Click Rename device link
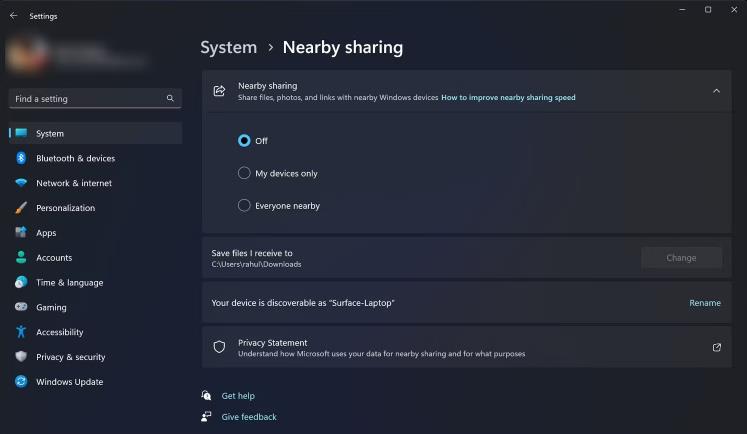747x434 pixels. coord(705,303)
